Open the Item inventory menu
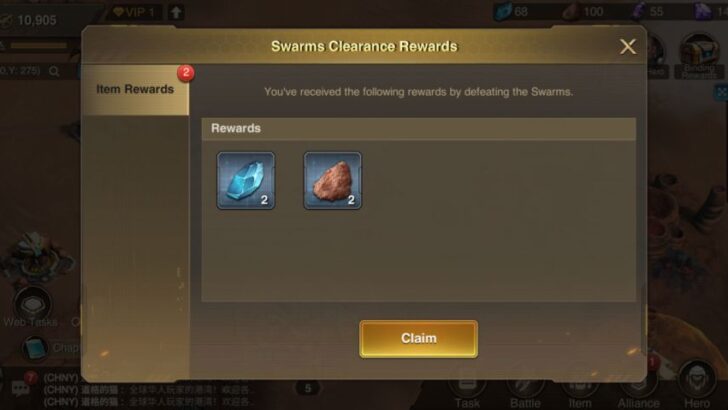Screen dimensions: 728x410 [580, 390]
